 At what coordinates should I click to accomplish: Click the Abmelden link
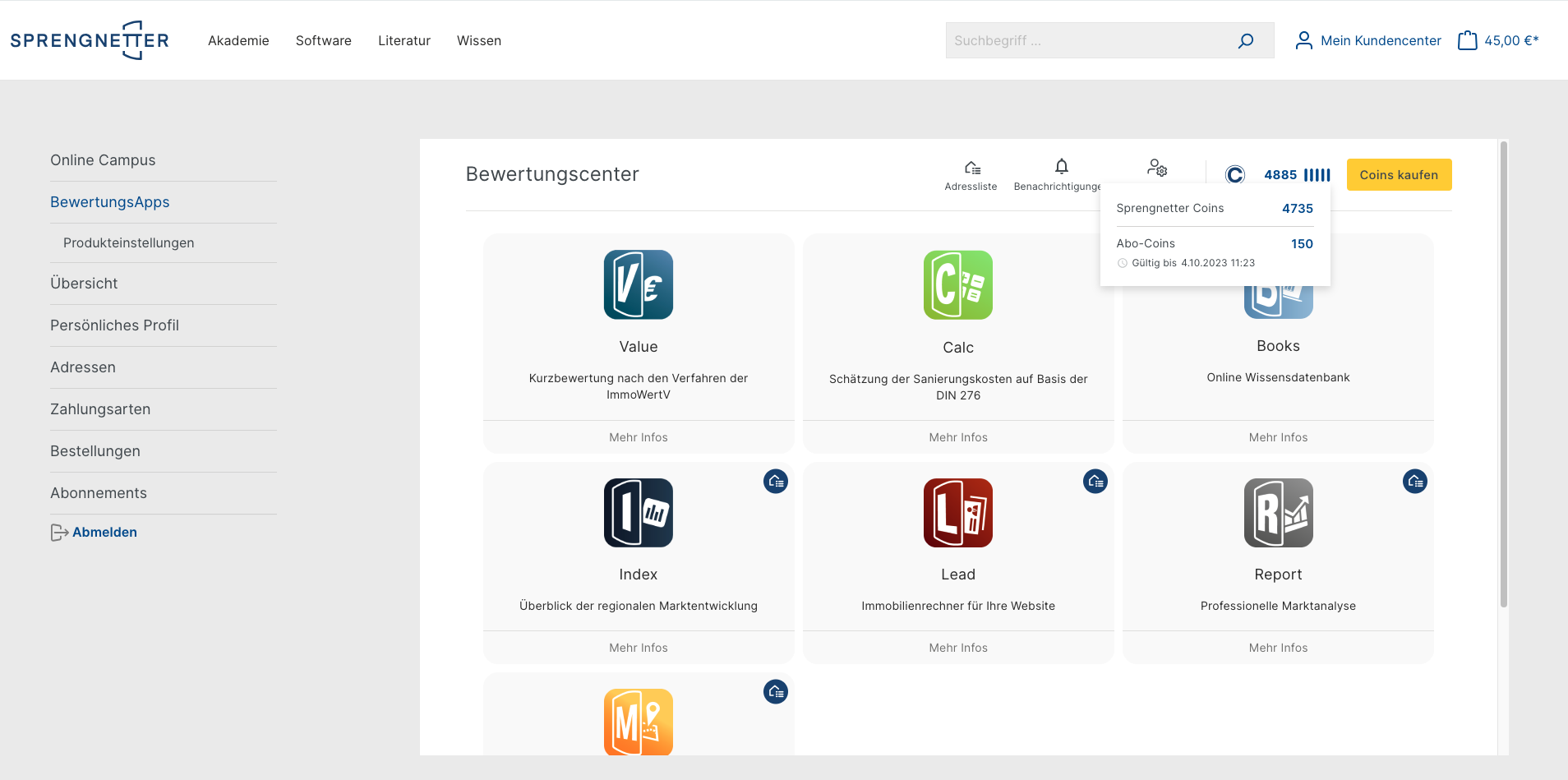click(x=104, y=533)
